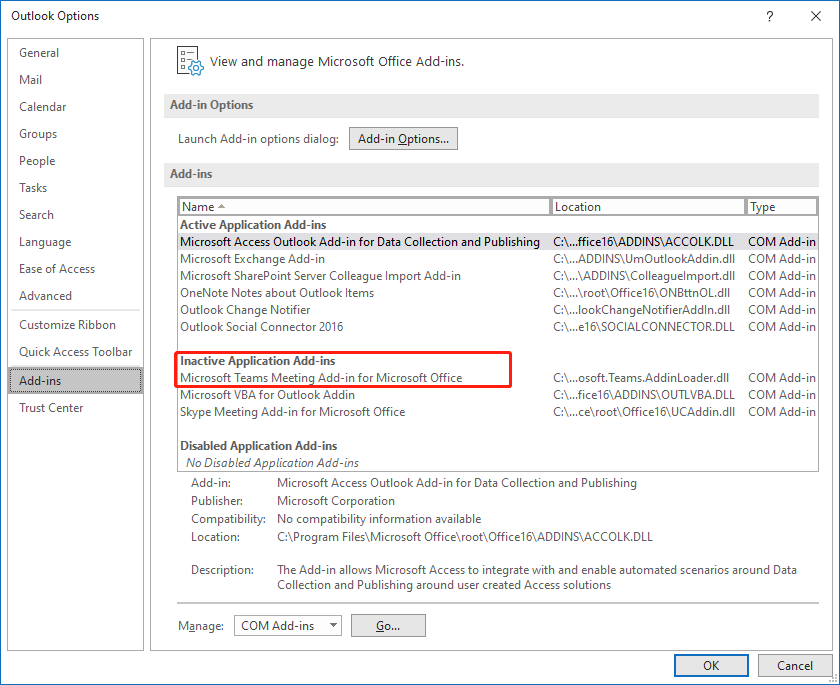Click the View and manage Add-ins gear icon

pyautogui.click(x=189, y=60)
